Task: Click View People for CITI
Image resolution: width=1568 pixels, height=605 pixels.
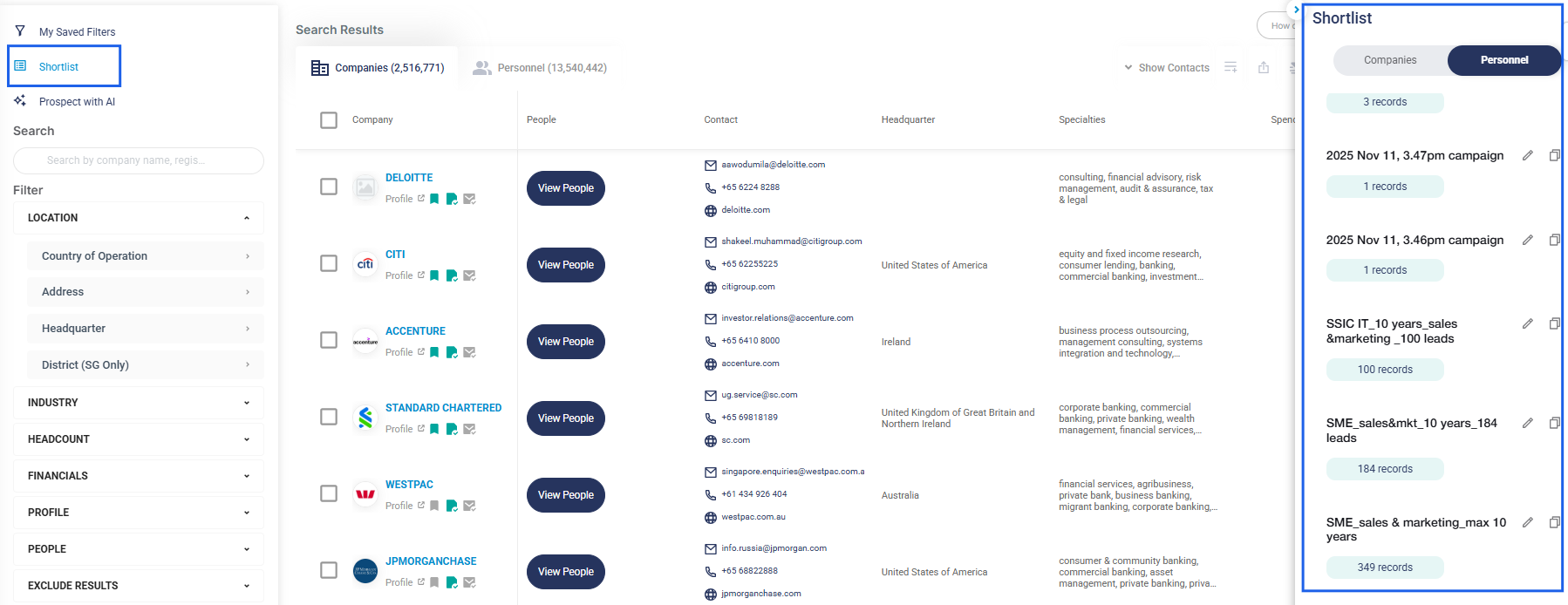Action: point(566,265)
